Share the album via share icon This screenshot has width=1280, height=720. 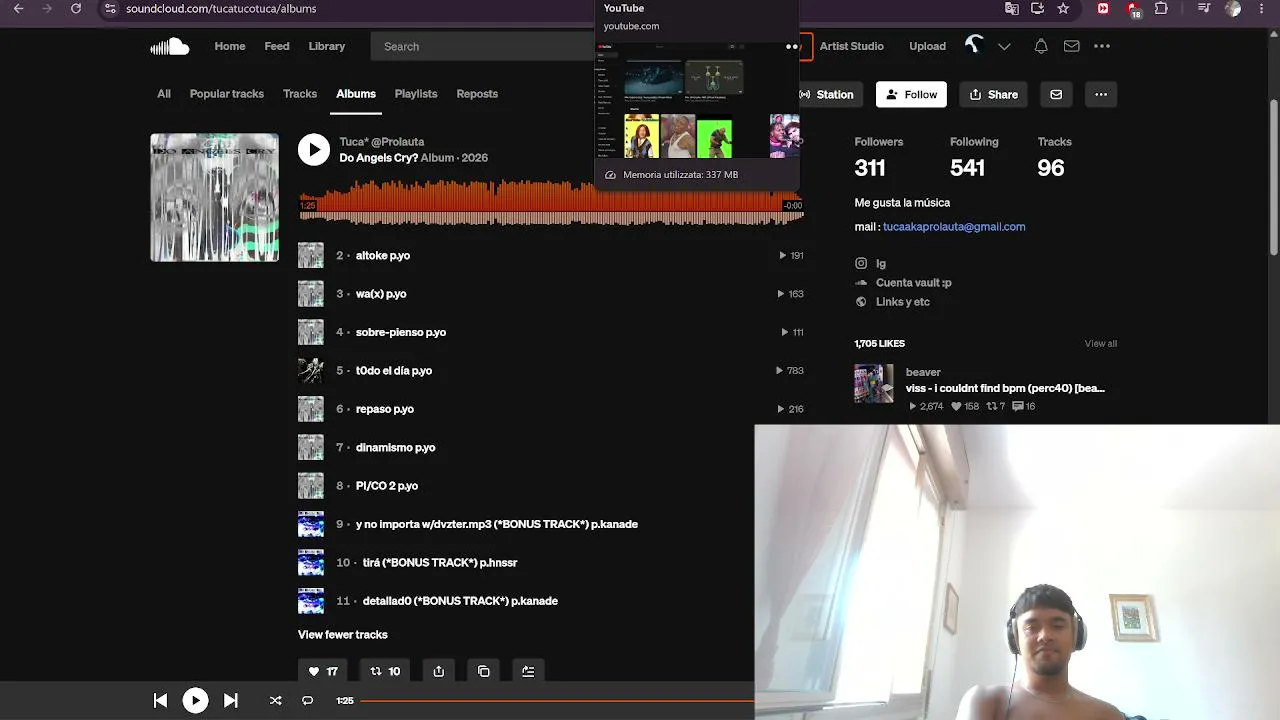click(x=439, y=671)
